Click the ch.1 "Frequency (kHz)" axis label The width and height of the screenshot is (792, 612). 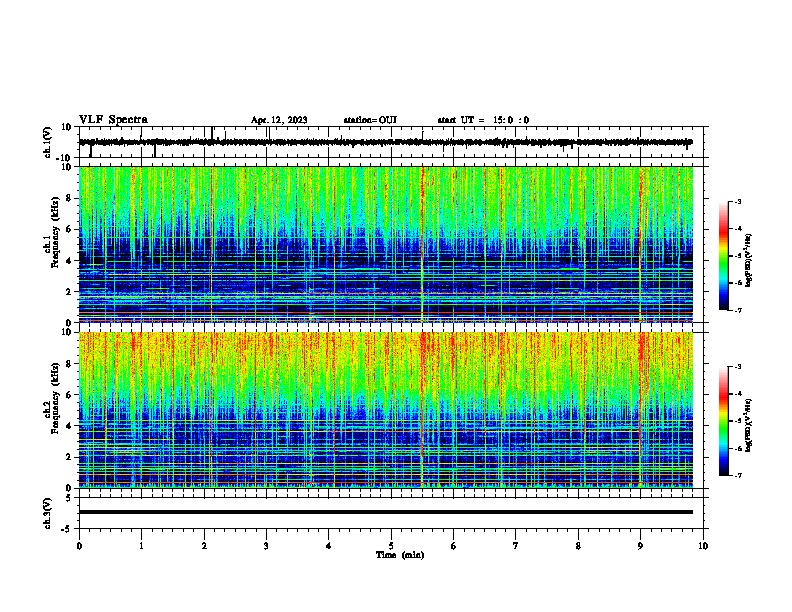point(55,232)
